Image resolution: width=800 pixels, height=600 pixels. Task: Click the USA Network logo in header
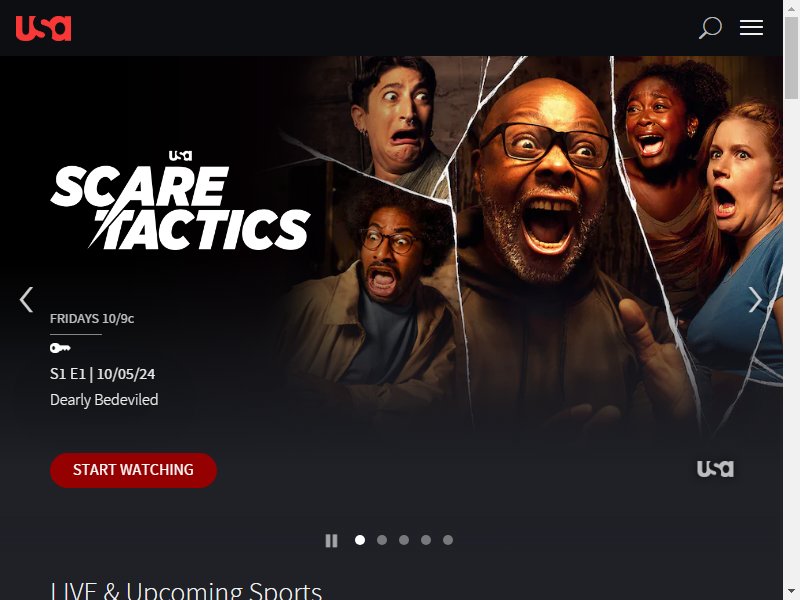pos(43,28)
